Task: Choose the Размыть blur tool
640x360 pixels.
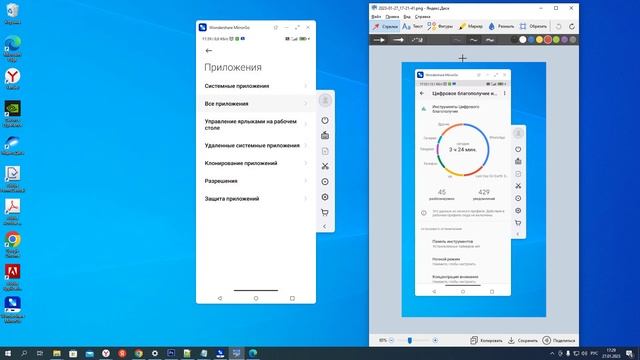Action: [x=501, y=27]
